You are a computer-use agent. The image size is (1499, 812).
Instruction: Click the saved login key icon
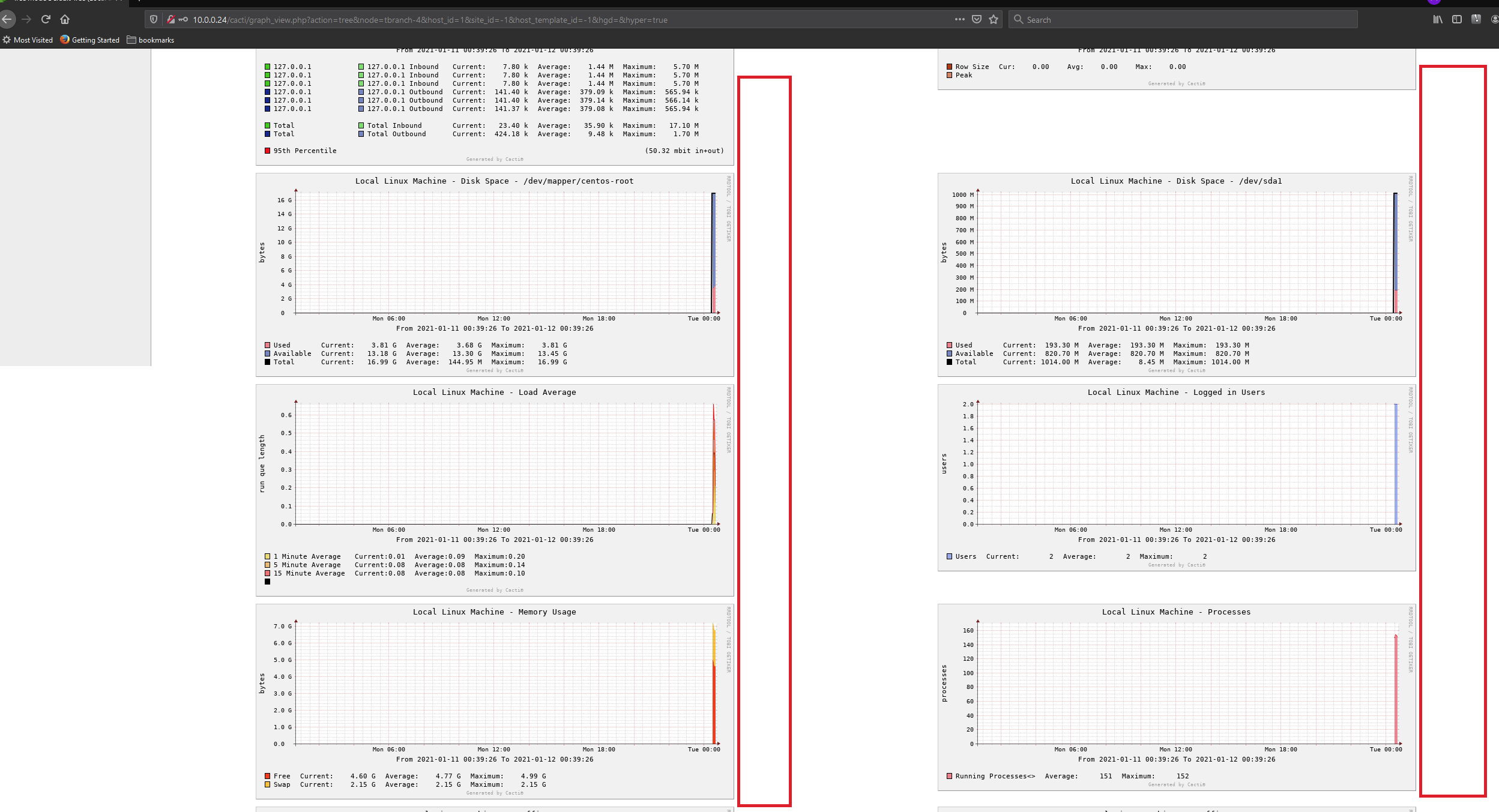pyautogui.click(x=183, y=20)
